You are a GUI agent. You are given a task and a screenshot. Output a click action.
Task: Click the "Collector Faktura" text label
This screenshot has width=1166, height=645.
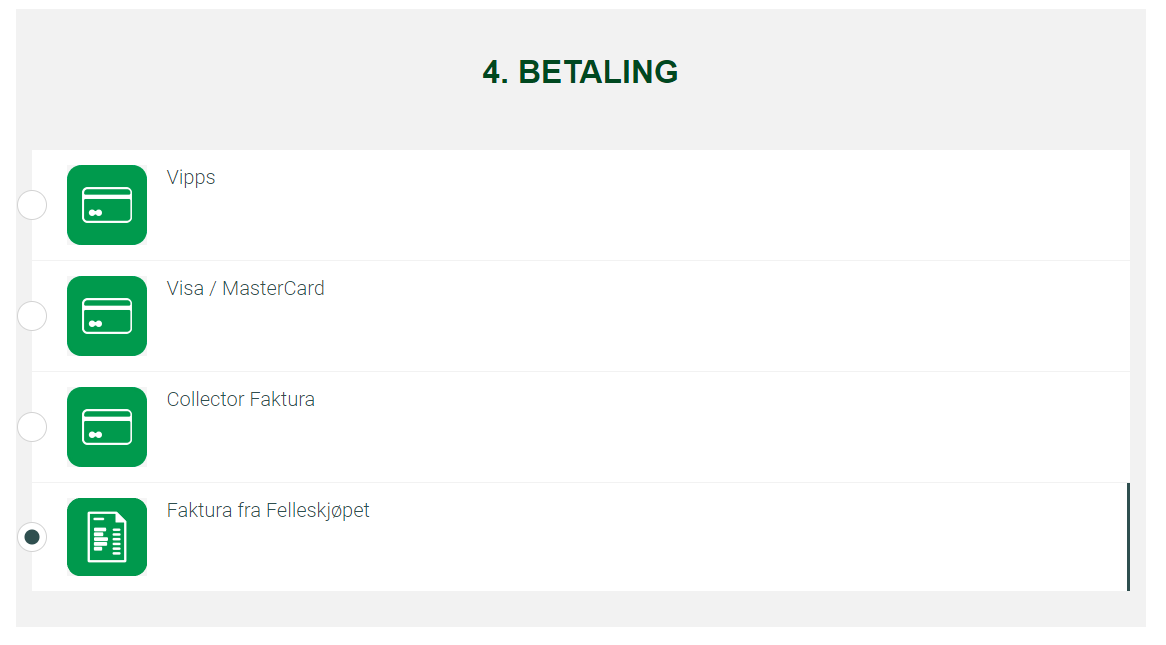[240, 400]
